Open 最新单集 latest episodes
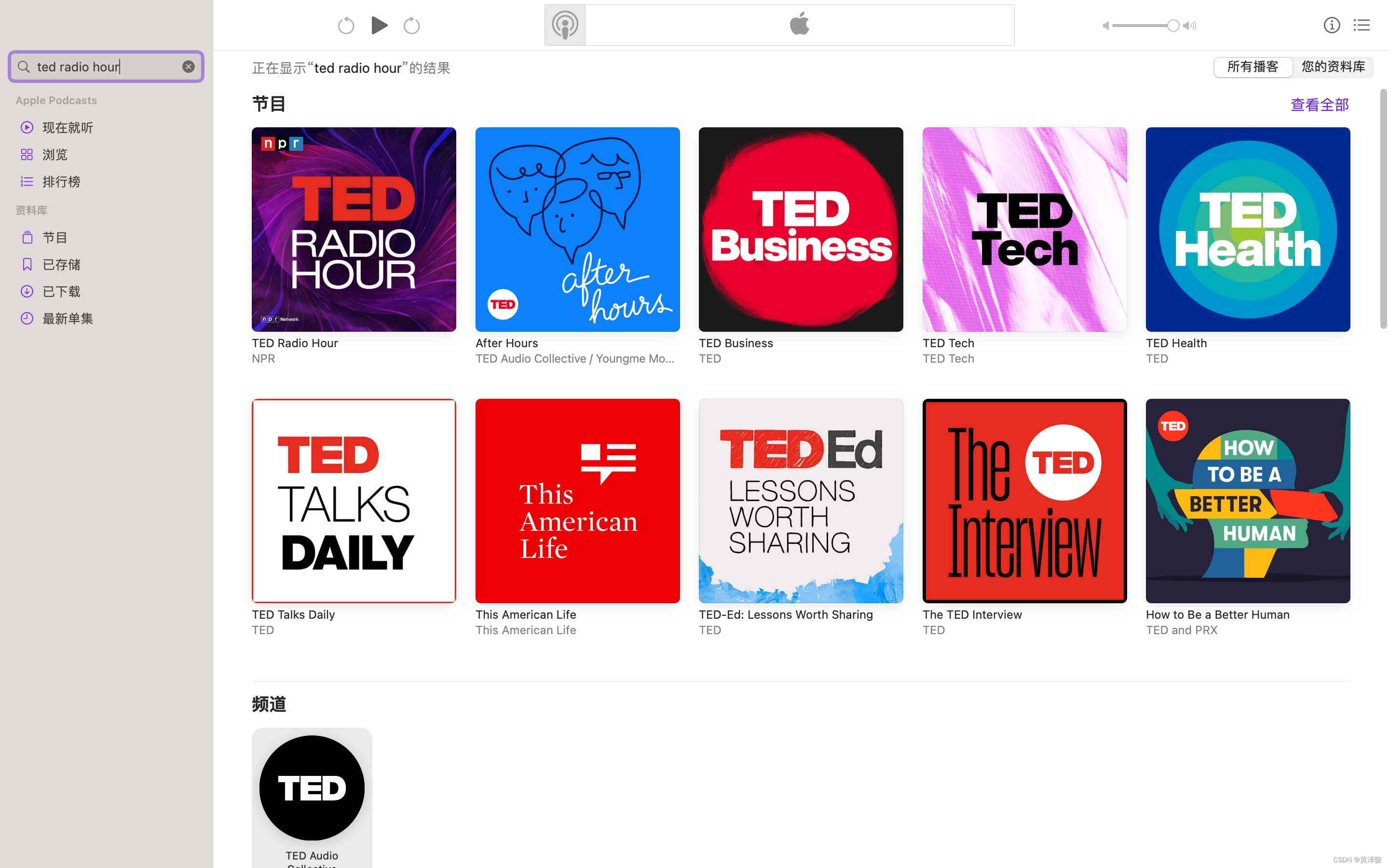Screen dimensions: 1389x868 [x=68, y=318]
